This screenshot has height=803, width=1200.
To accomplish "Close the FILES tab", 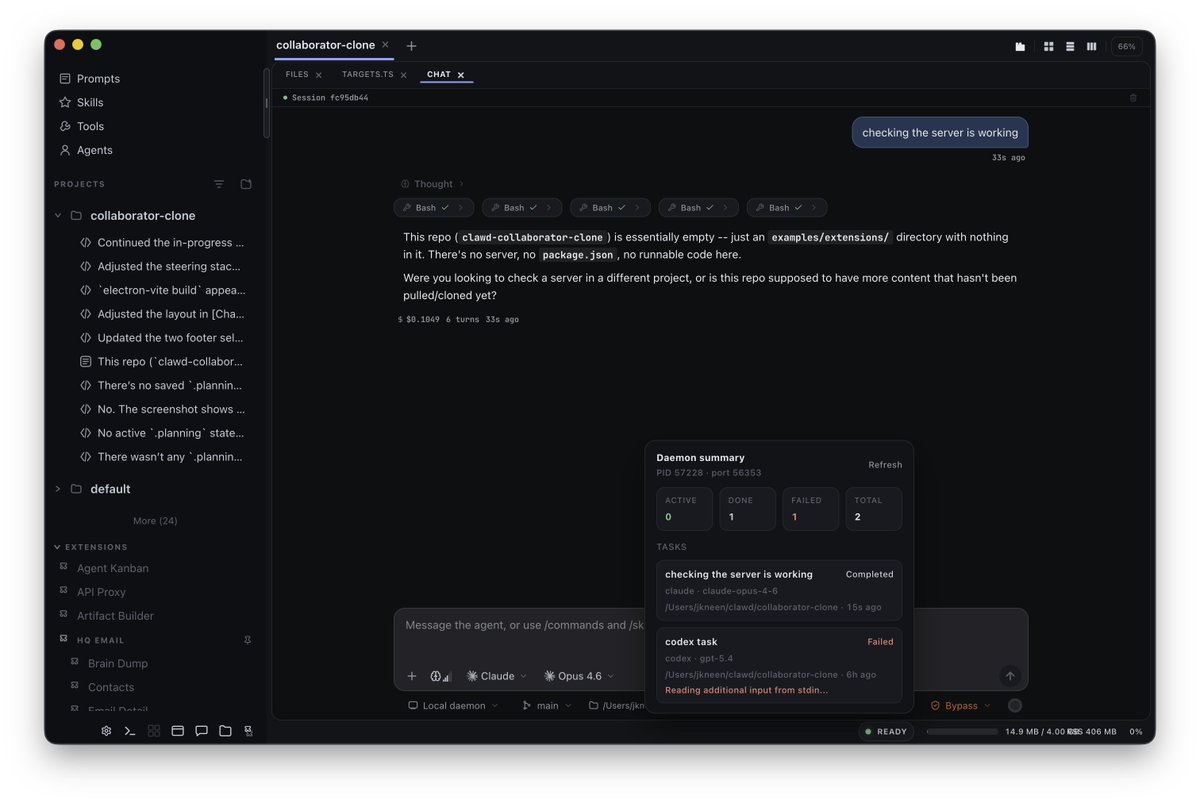I will (x=319, y=75).
